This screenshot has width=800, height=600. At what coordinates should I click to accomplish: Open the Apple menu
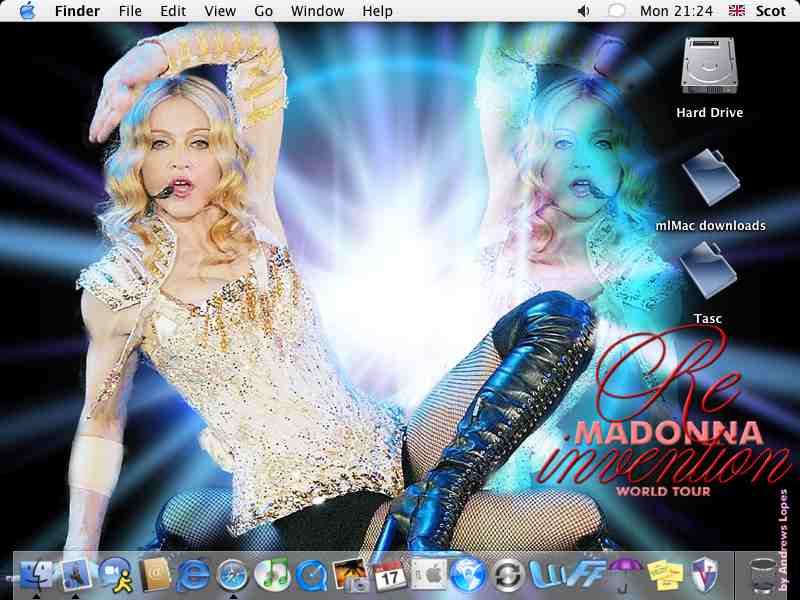[28, 11]
